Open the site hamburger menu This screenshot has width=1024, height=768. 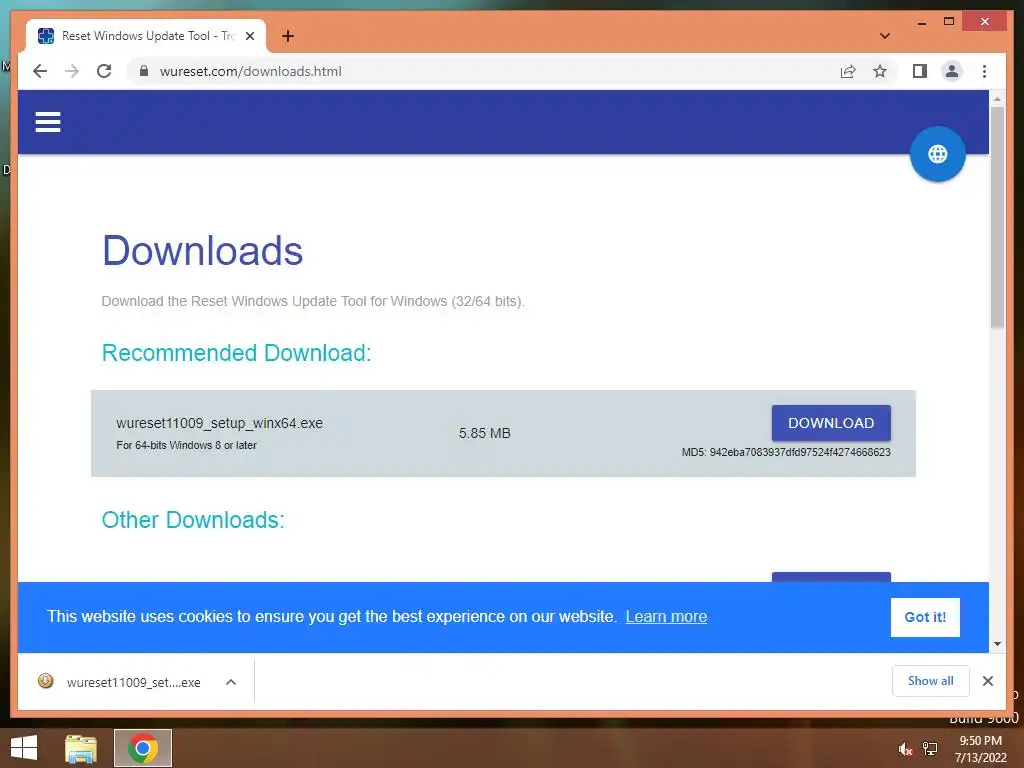pyautogui.click(x=48, y=122)
